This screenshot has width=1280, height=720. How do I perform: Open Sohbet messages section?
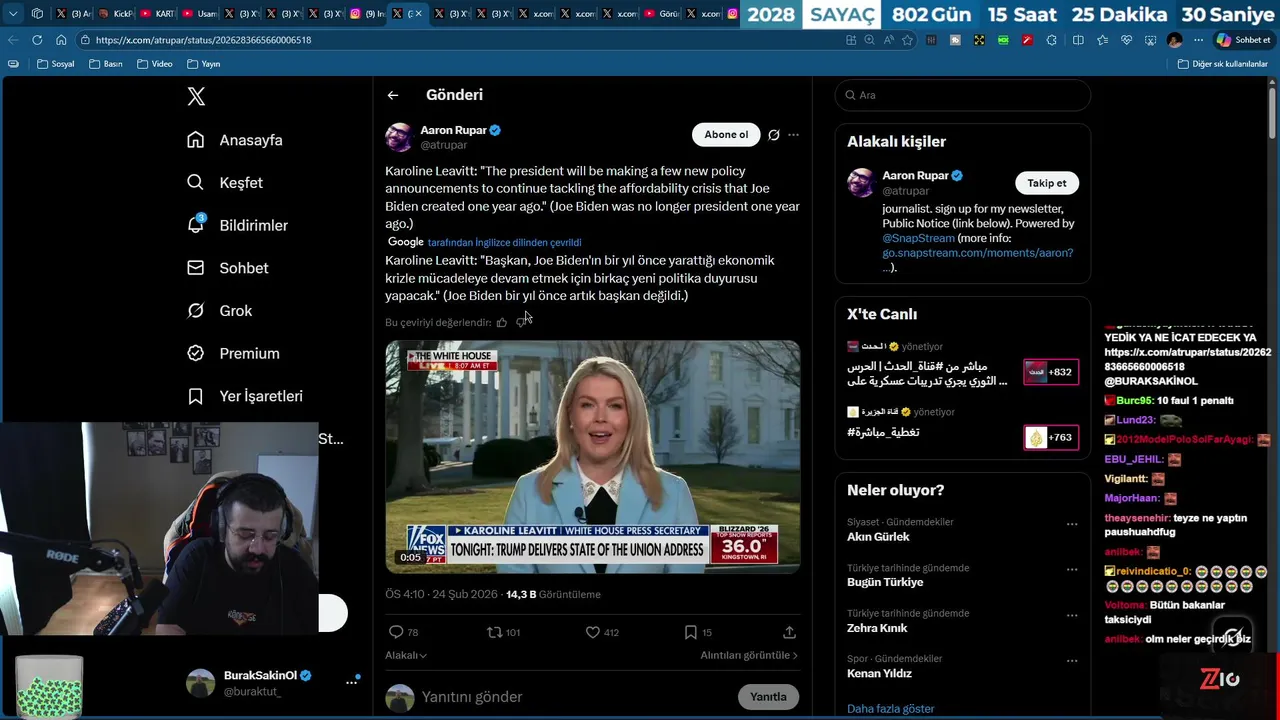coord(228,268)
